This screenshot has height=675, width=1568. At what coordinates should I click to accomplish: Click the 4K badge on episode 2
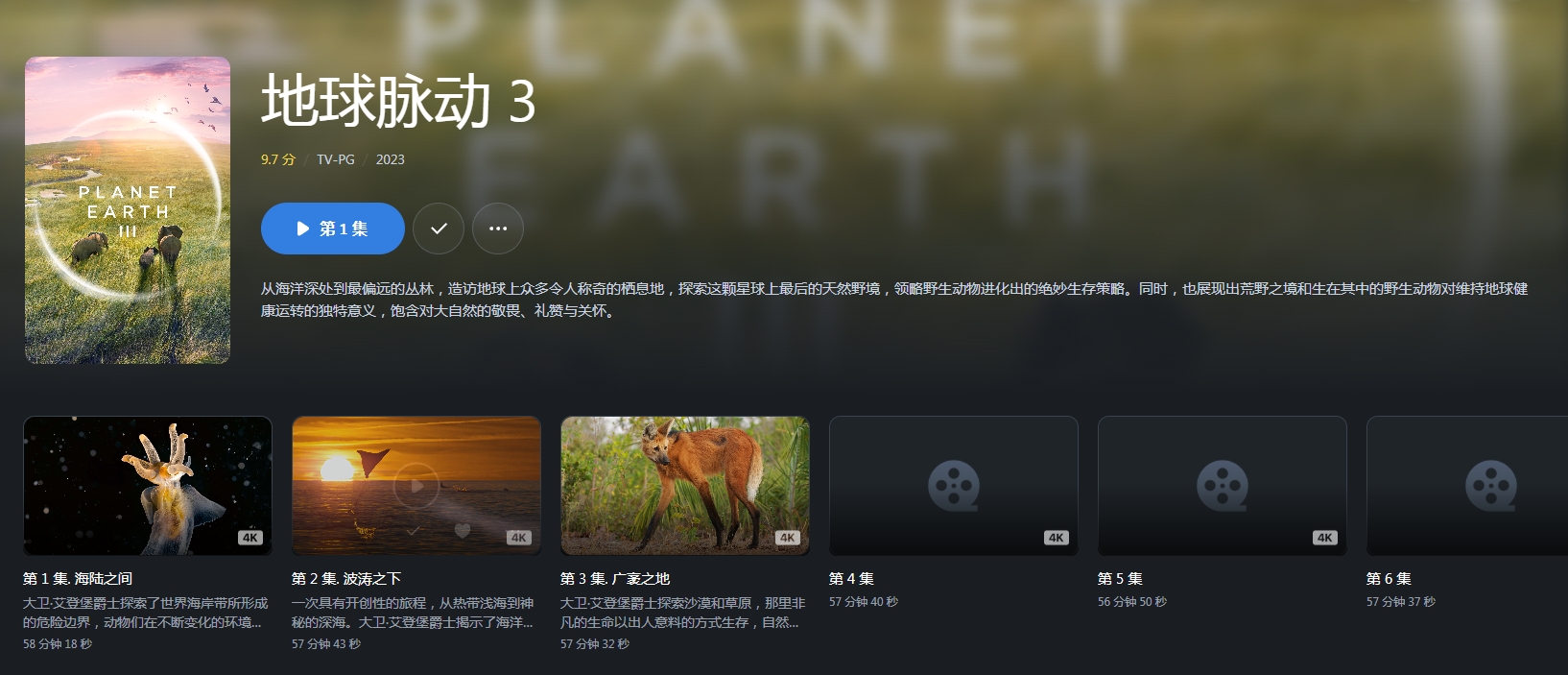pos(519,538)
